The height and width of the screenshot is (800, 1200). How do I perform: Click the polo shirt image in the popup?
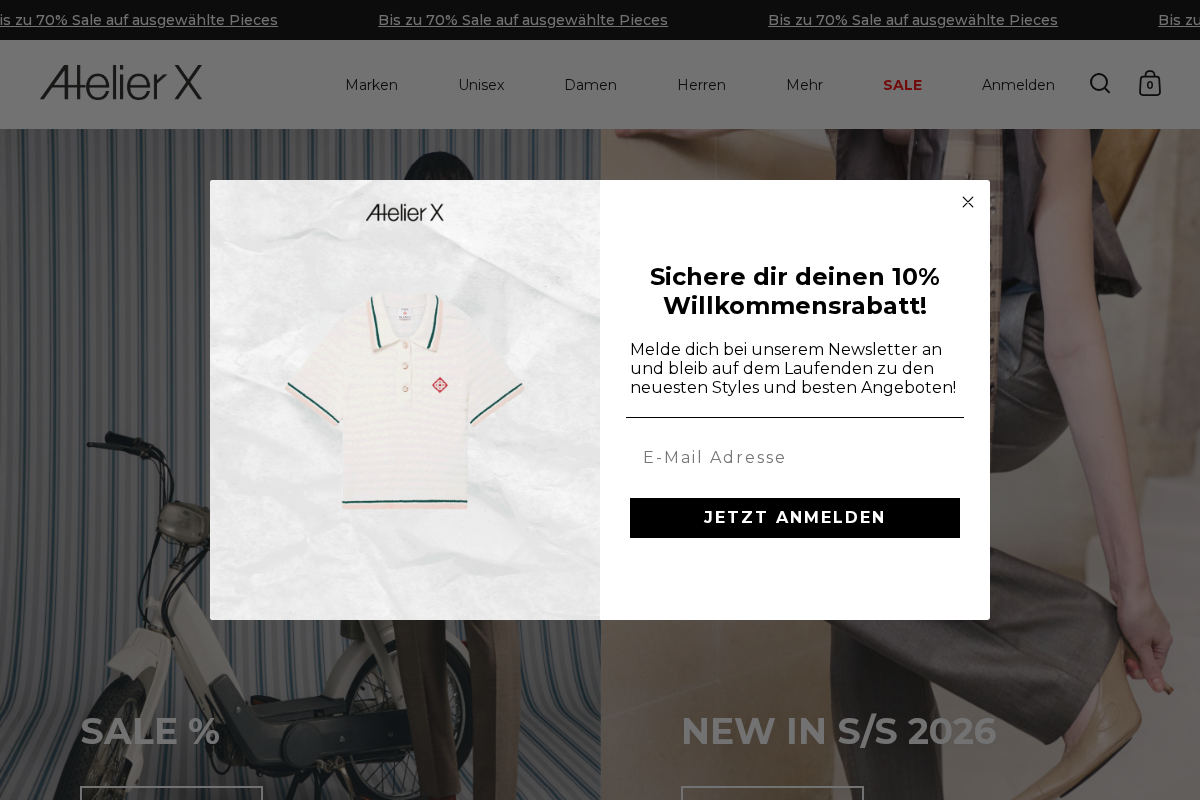click(x=405, y=400)
